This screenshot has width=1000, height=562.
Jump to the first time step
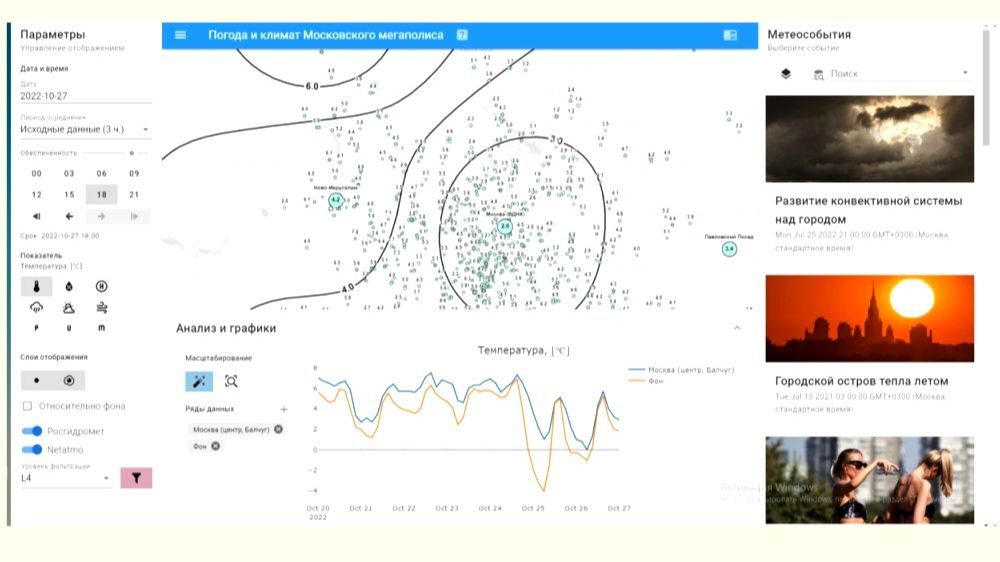36,216
